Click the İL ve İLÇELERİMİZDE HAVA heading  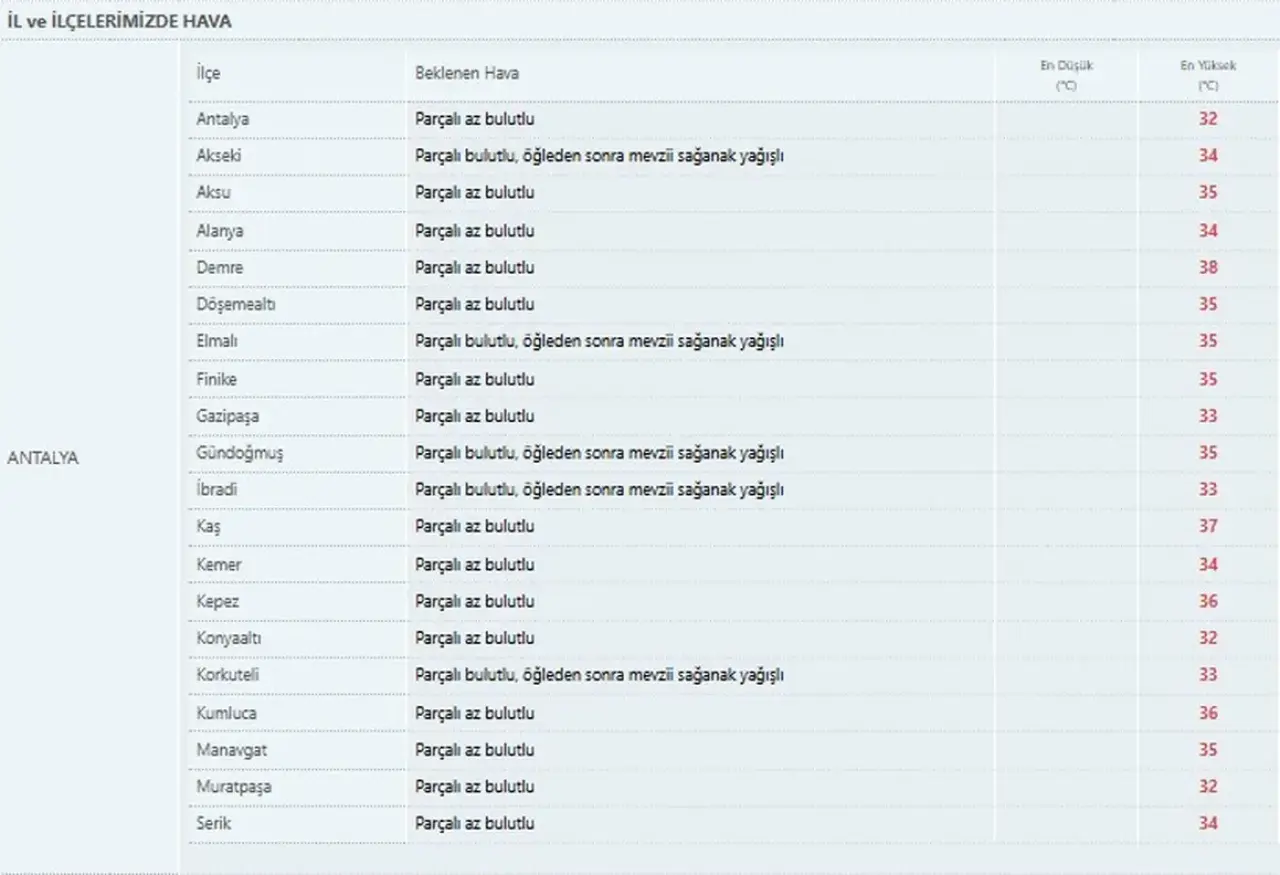coord(119,20)
